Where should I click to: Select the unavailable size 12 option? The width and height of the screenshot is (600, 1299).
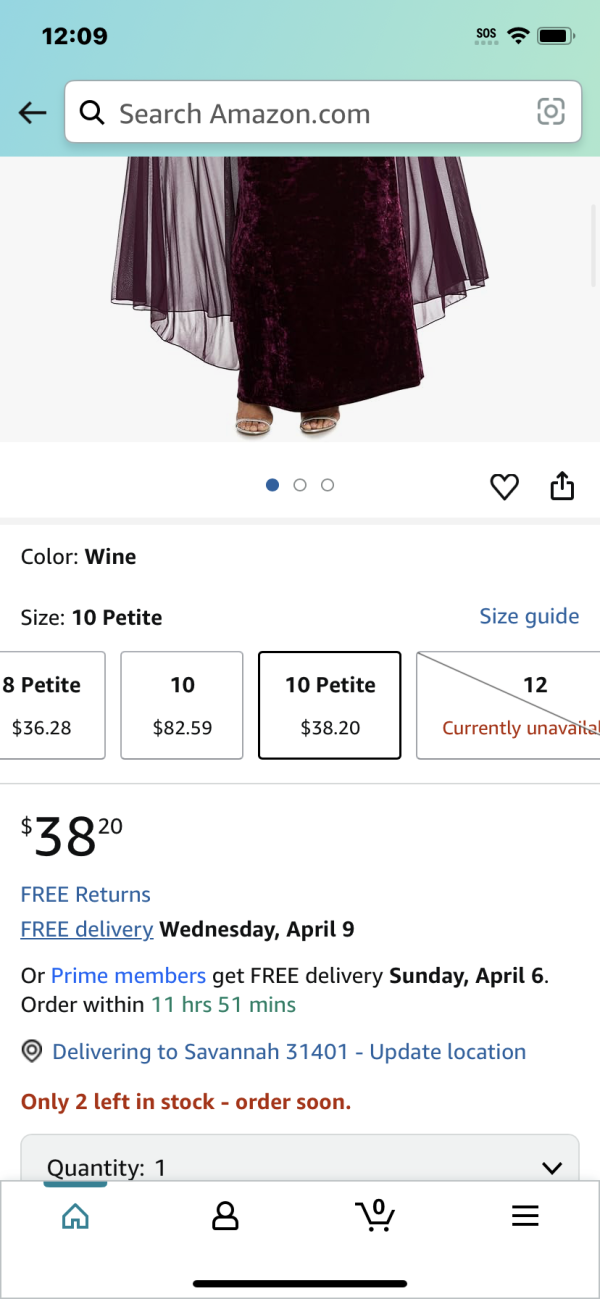pos(508,705)
